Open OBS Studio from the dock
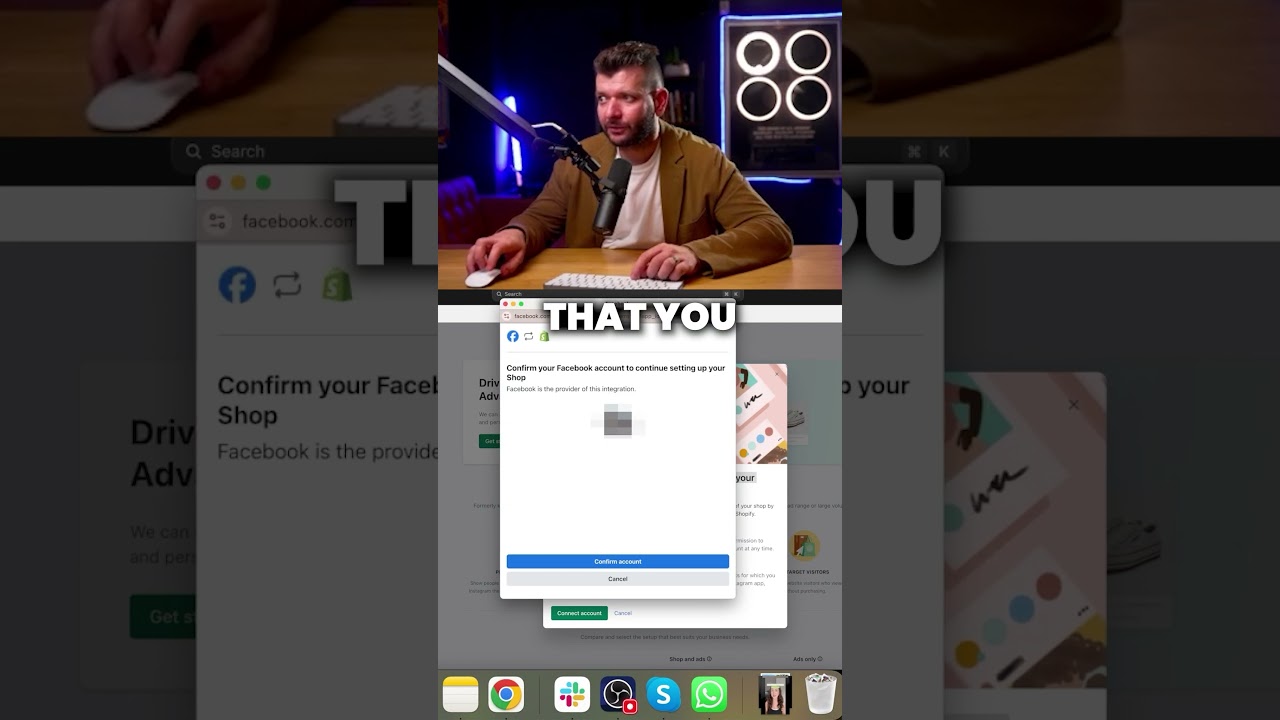This screenshot has width=1280, height=720. tap(618, 694)
